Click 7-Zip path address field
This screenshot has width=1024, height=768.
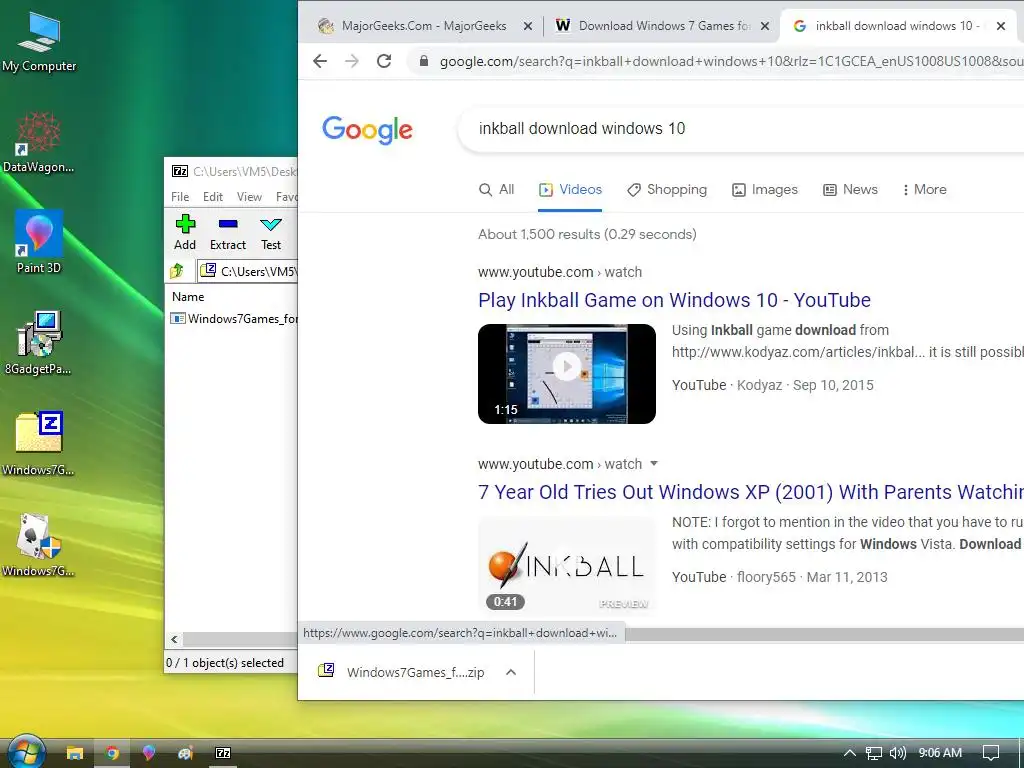coord(248,270)
